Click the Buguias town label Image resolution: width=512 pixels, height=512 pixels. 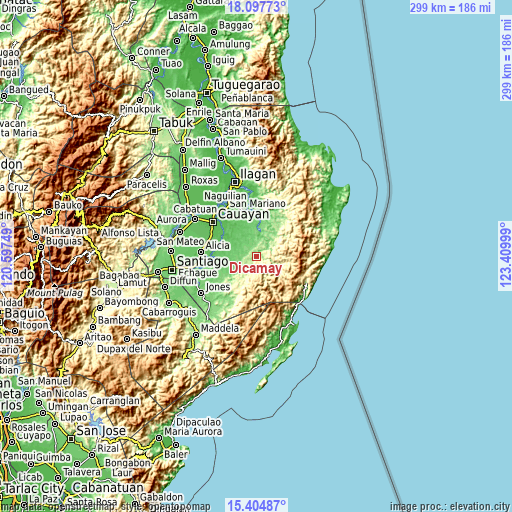64,241
